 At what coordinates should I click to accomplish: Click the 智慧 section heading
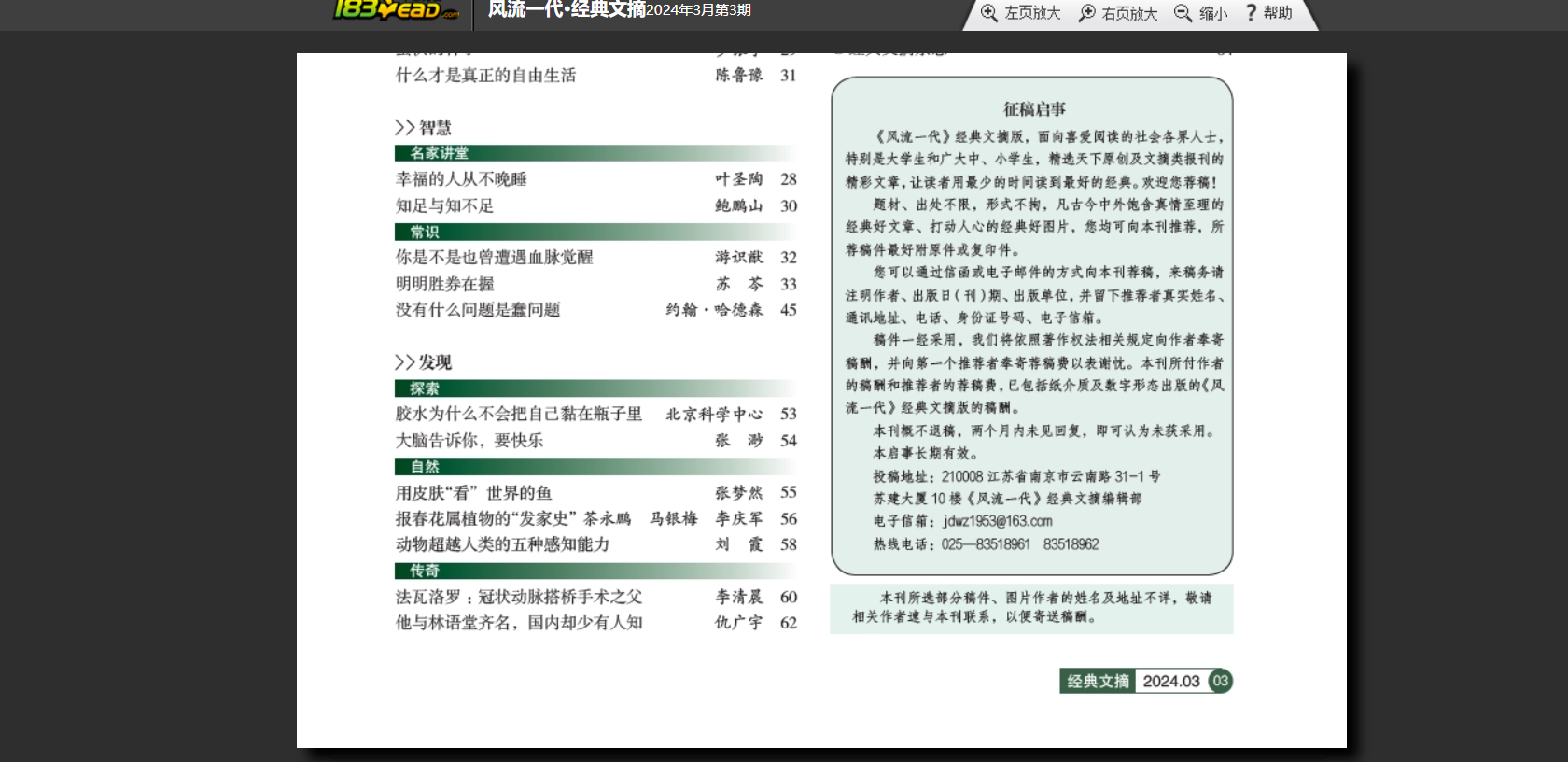[434, 128]
